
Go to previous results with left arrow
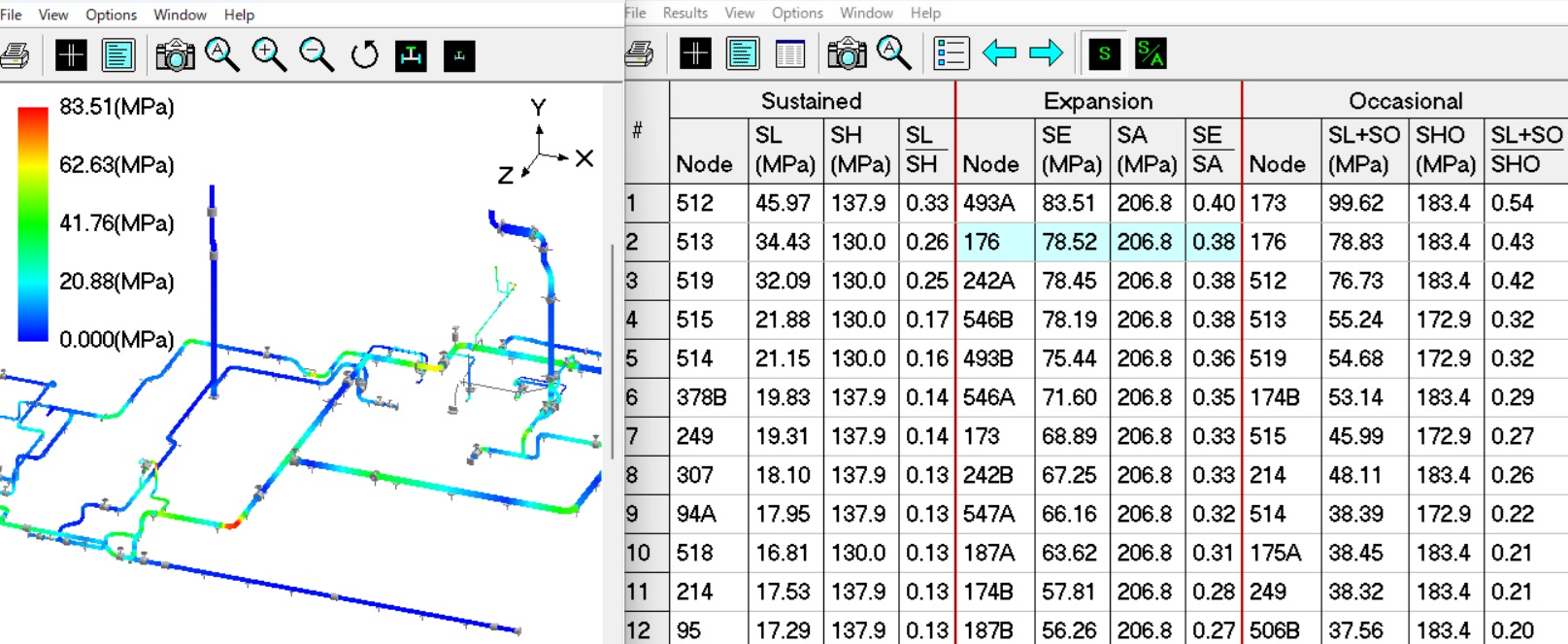click(x=999, y=53)
